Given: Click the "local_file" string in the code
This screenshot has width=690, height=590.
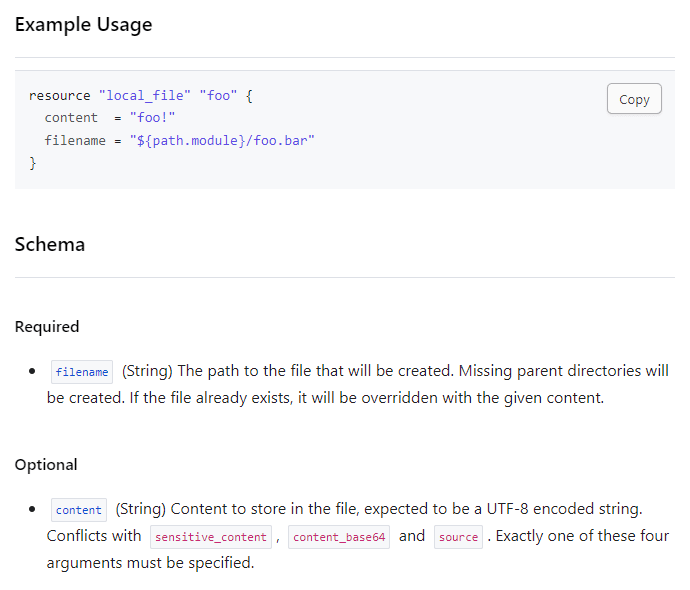Looking at the screenshot, I should [145, 95].
